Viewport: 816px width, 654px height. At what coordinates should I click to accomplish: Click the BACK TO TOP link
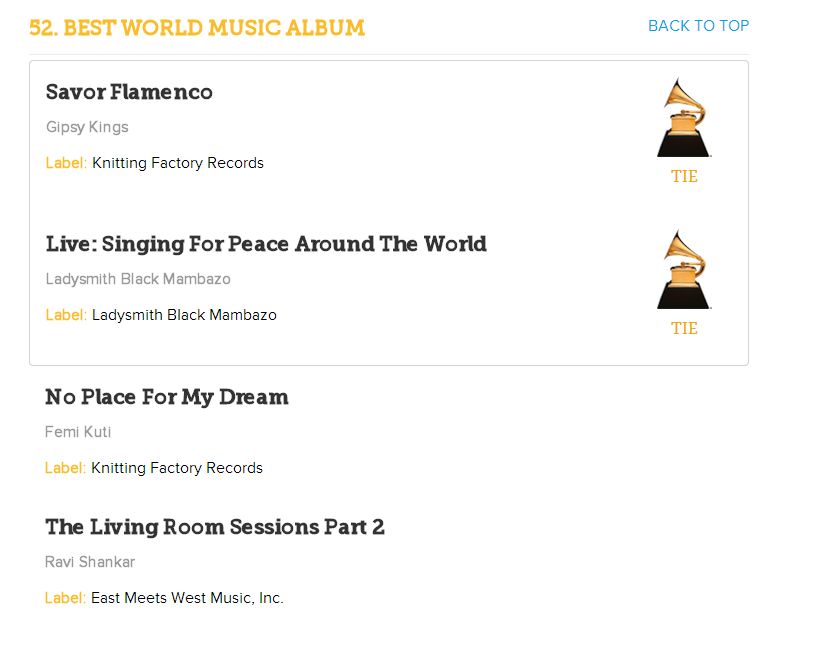(x=698, y=25)
